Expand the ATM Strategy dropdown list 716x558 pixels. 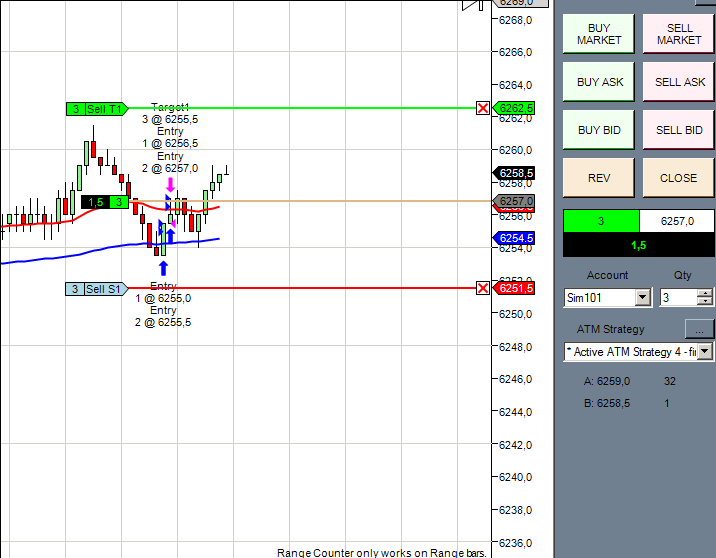click(705, 352)
